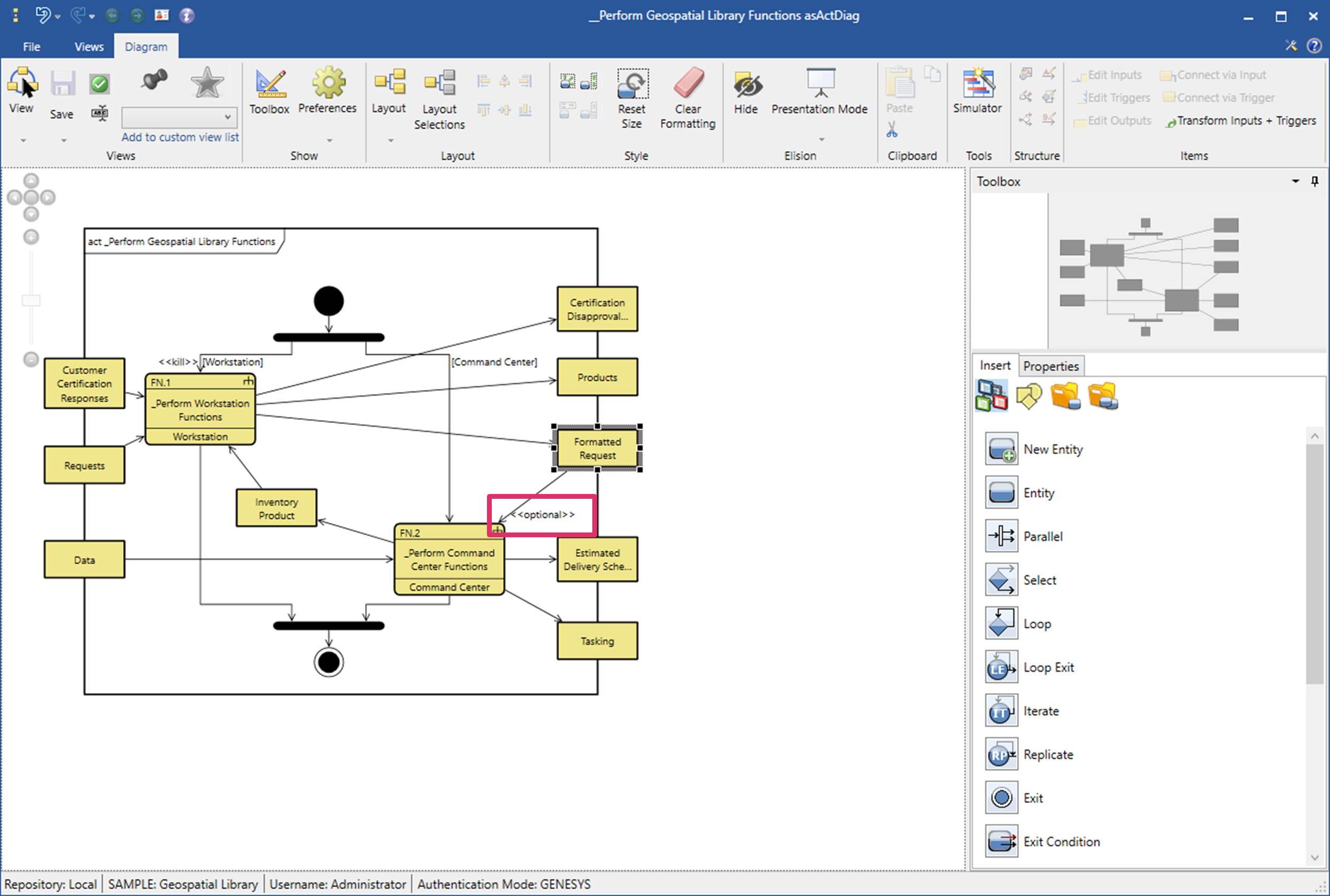
Task: Select the Replicate construct icon
Action: click(1001, 754)
